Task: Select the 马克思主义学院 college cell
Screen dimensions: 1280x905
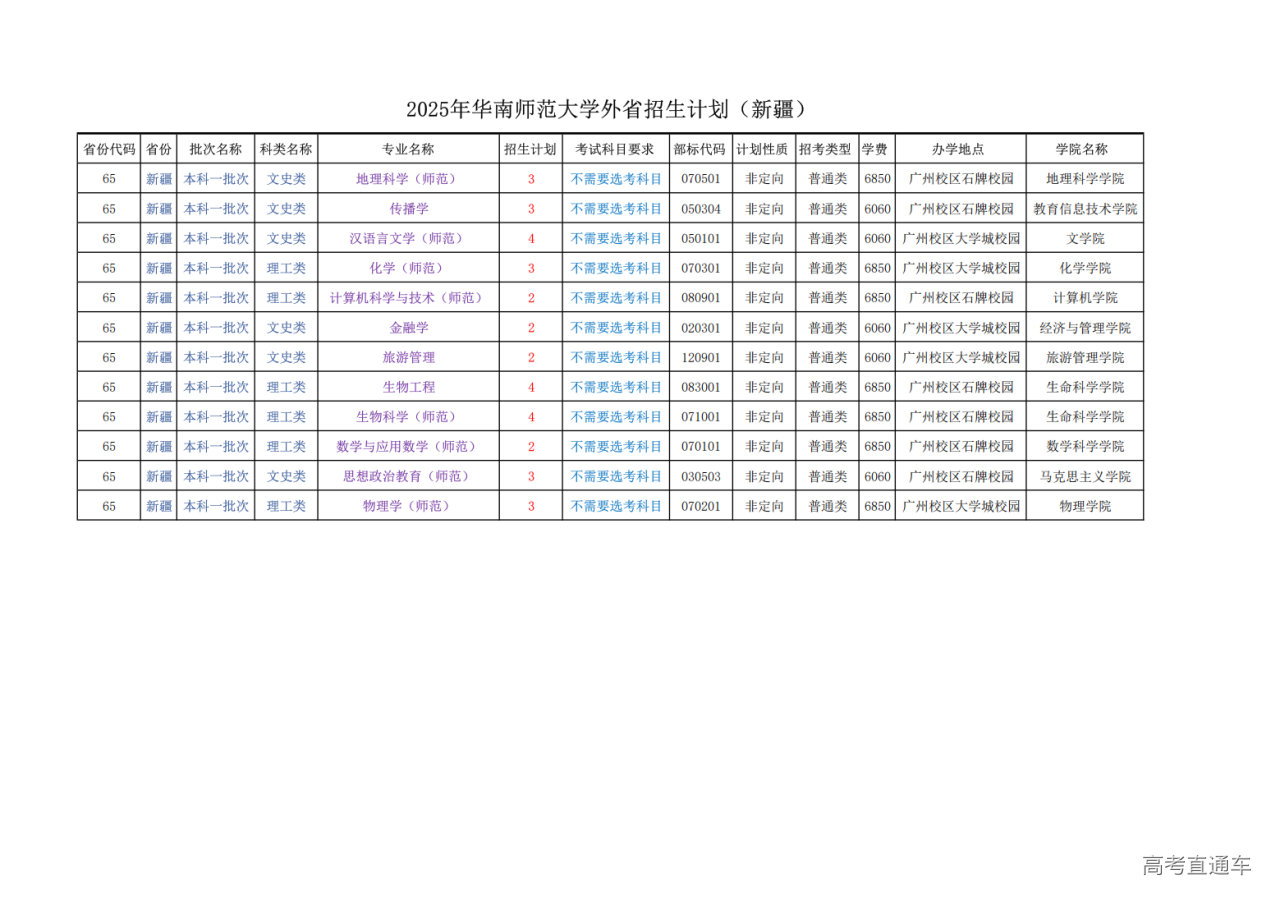Action: tap(1084, 477)
